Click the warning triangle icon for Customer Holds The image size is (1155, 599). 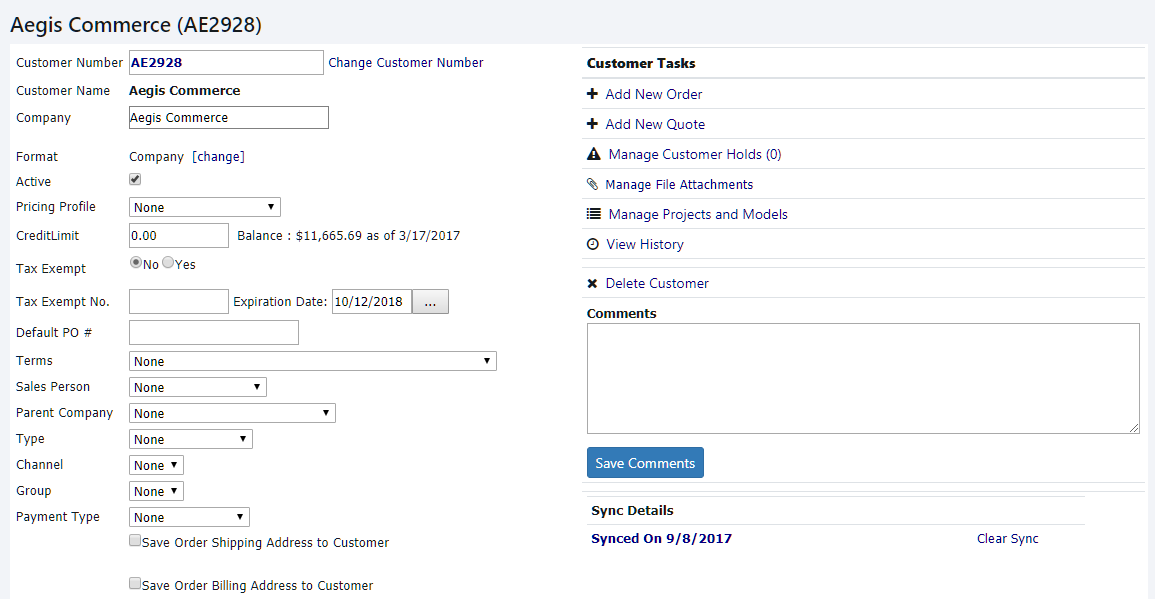point(594,154)
